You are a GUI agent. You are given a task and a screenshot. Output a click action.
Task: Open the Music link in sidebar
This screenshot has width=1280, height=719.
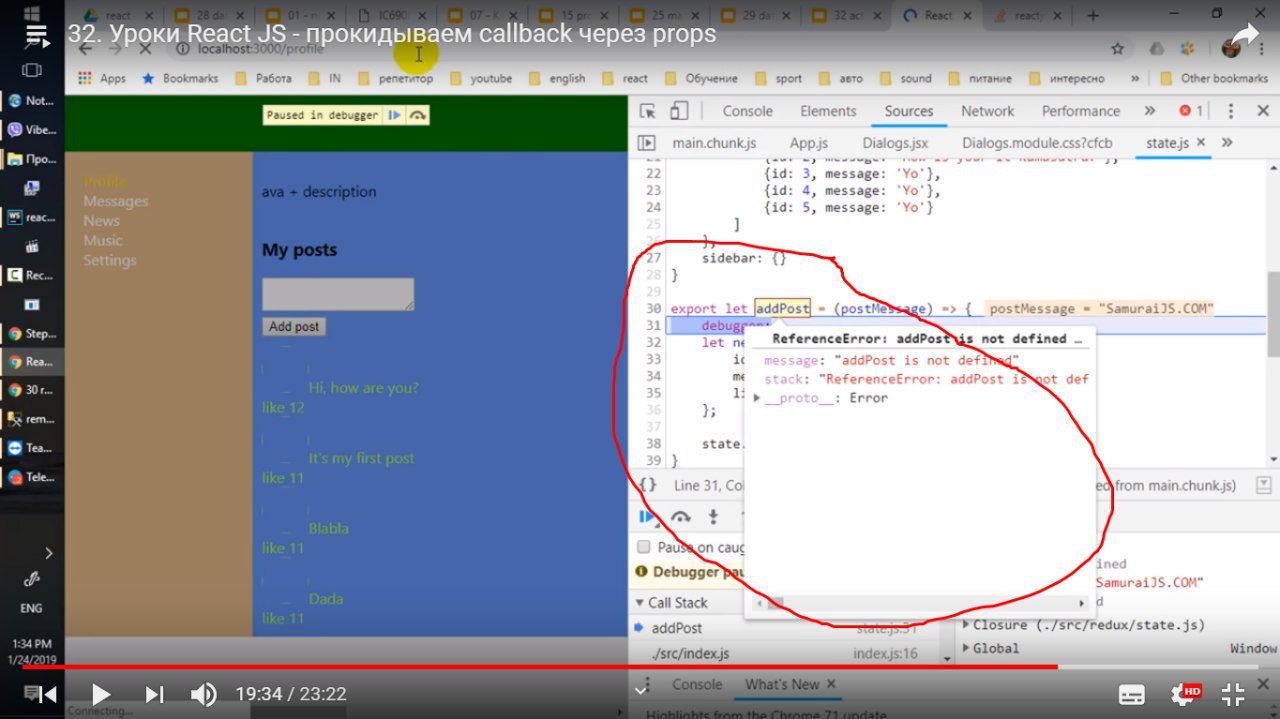103,240
